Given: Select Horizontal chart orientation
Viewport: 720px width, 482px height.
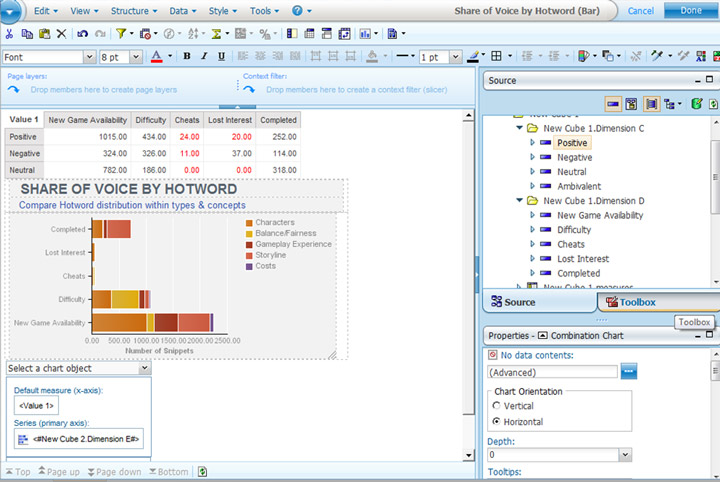Looking at the screenshot, I should pyautogui.click(x=496, y=421).
